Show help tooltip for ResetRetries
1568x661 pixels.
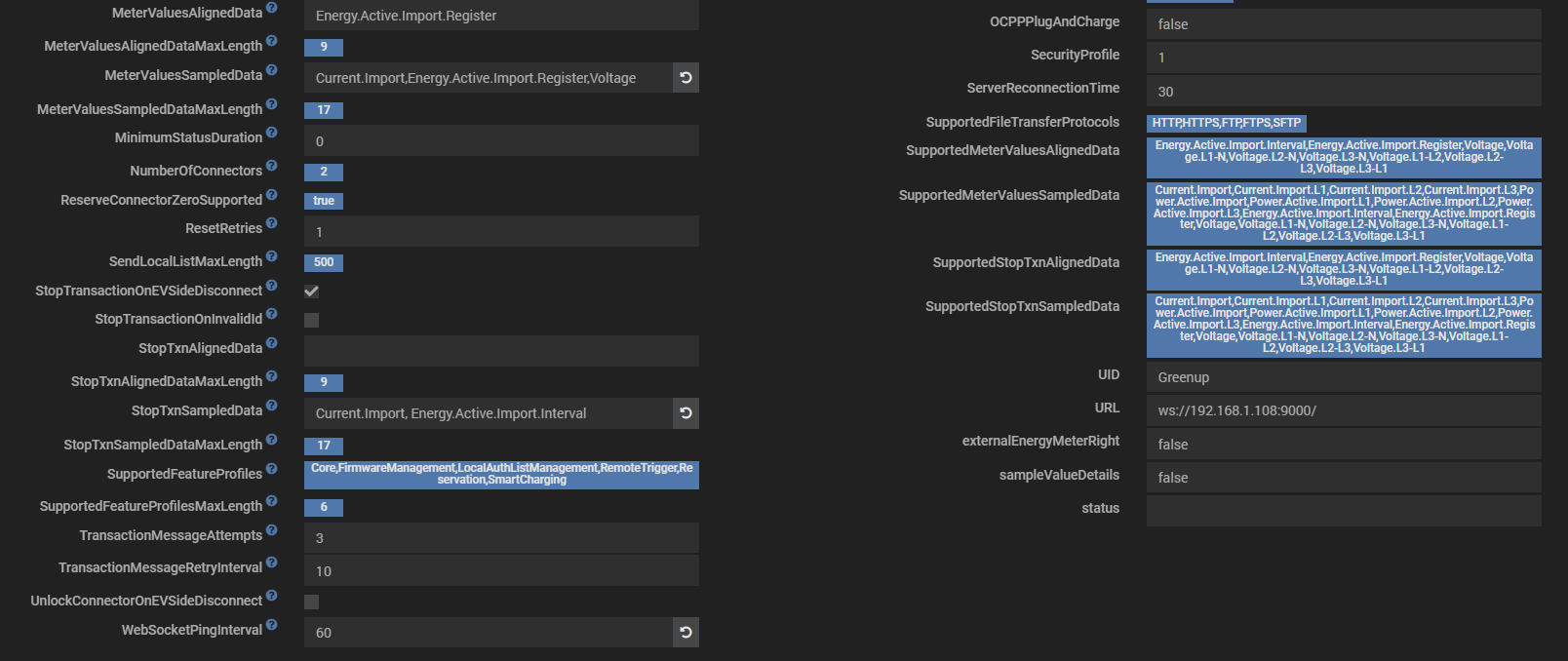(x=272, y=224)
